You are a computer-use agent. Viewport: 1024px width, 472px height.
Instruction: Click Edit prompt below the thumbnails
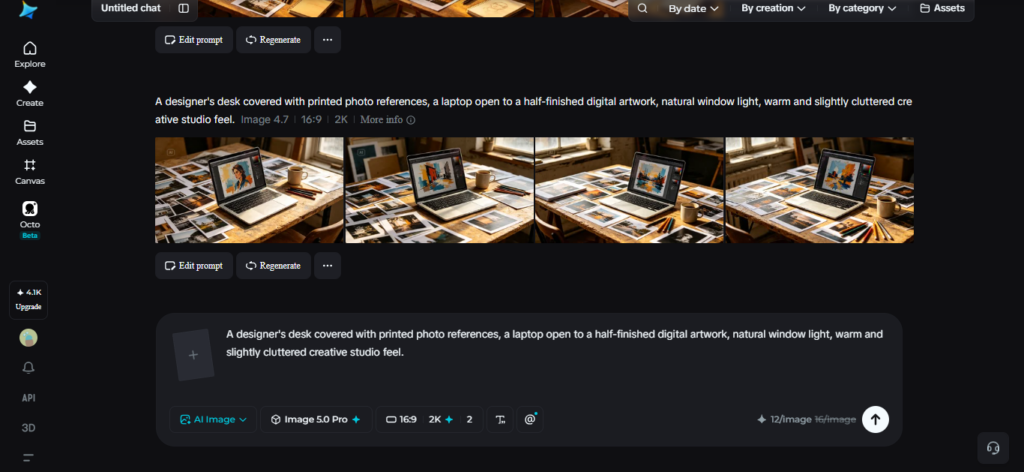coord(194,266)
